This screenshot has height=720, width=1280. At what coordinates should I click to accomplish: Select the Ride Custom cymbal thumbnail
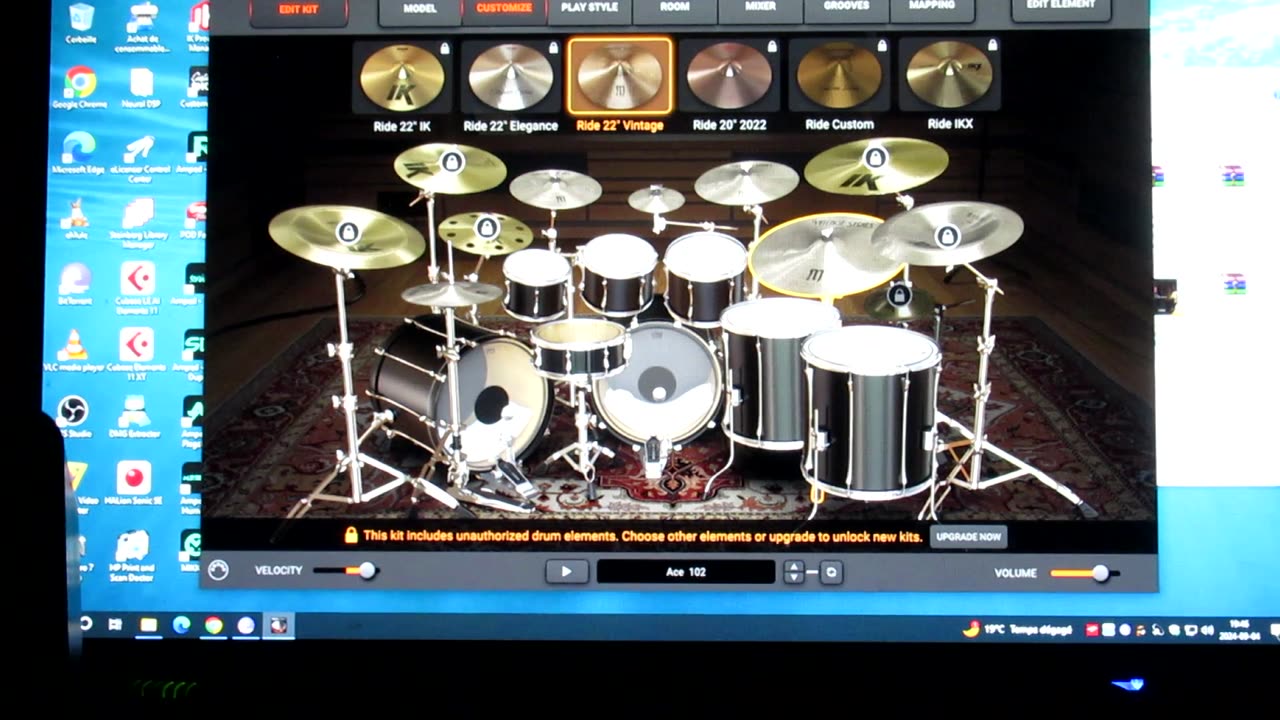point(839,77)
